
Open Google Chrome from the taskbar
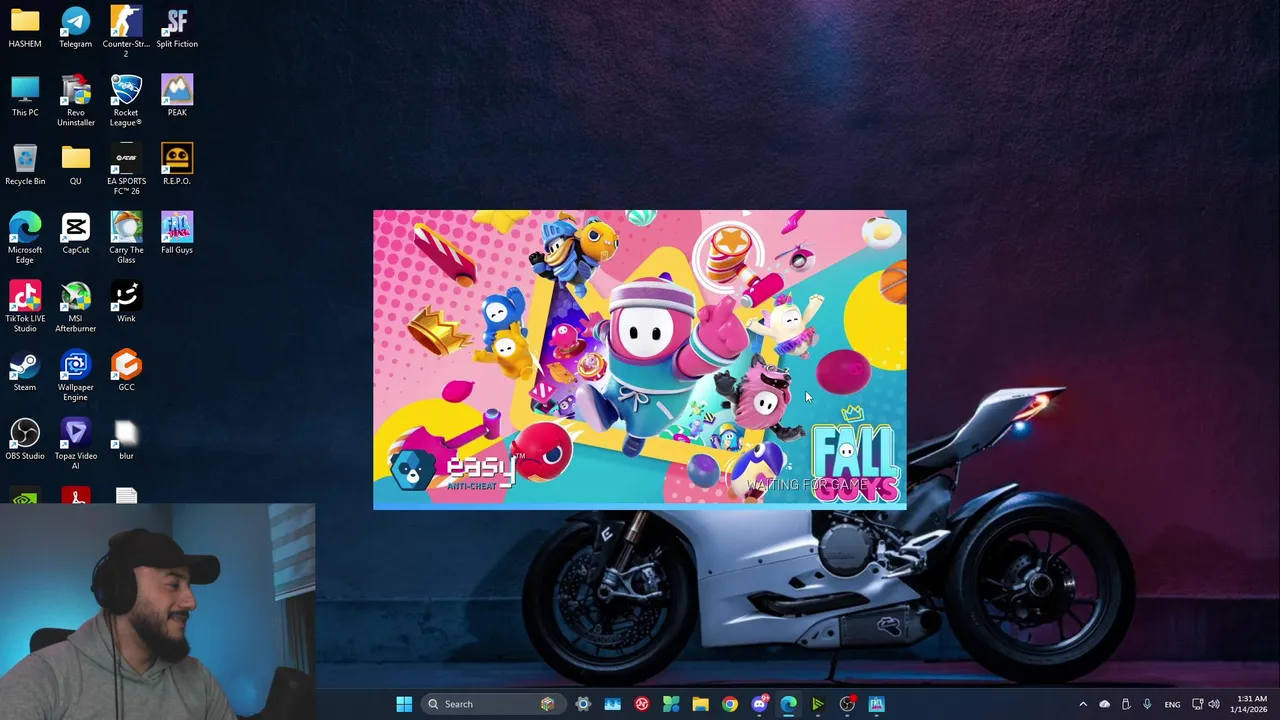[x=730, y=704]
